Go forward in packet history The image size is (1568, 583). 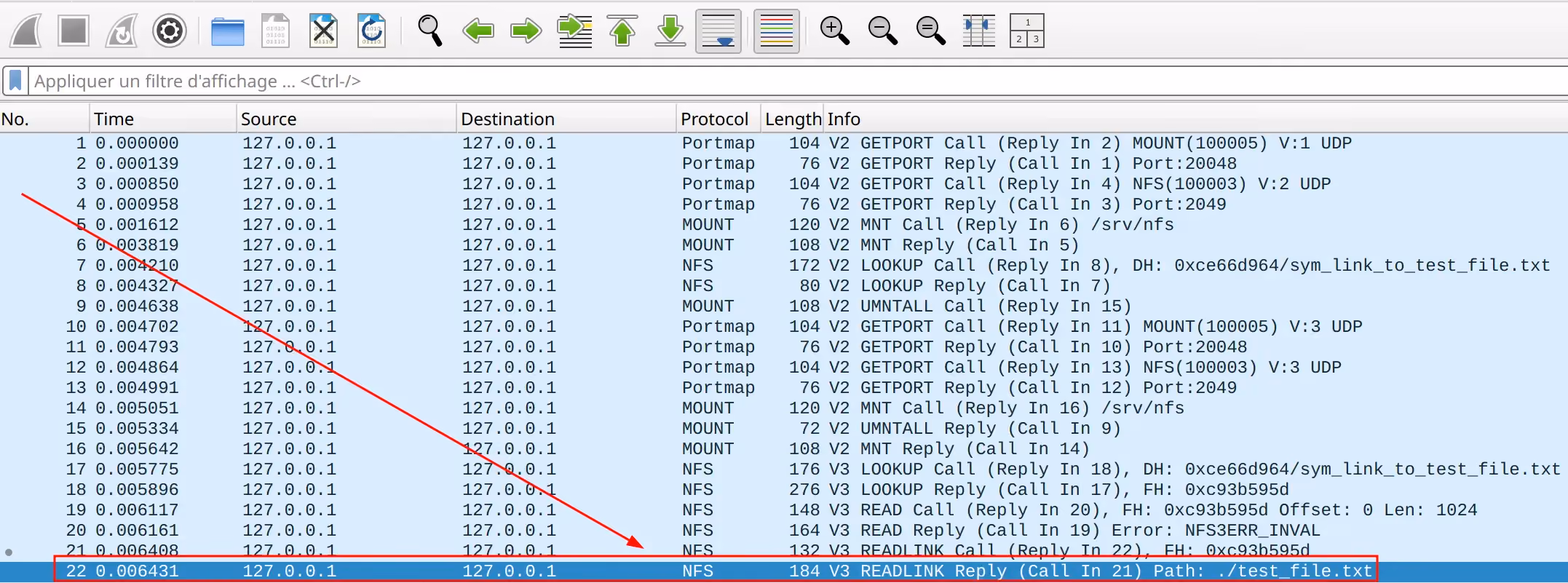click(526, 31)
